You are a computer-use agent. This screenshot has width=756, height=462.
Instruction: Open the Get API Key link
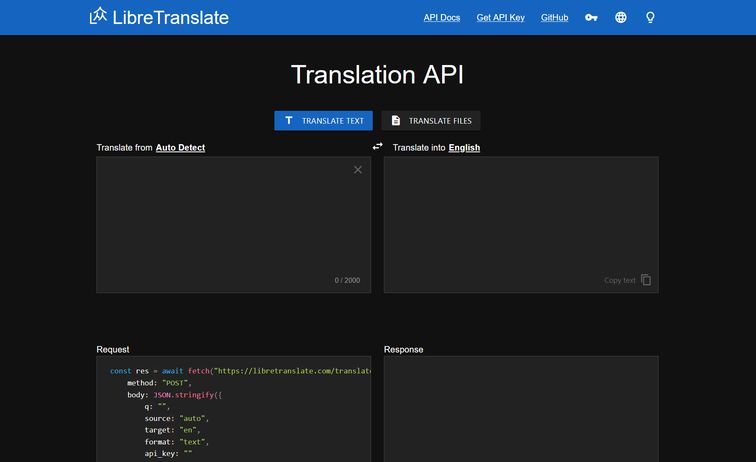500,17
